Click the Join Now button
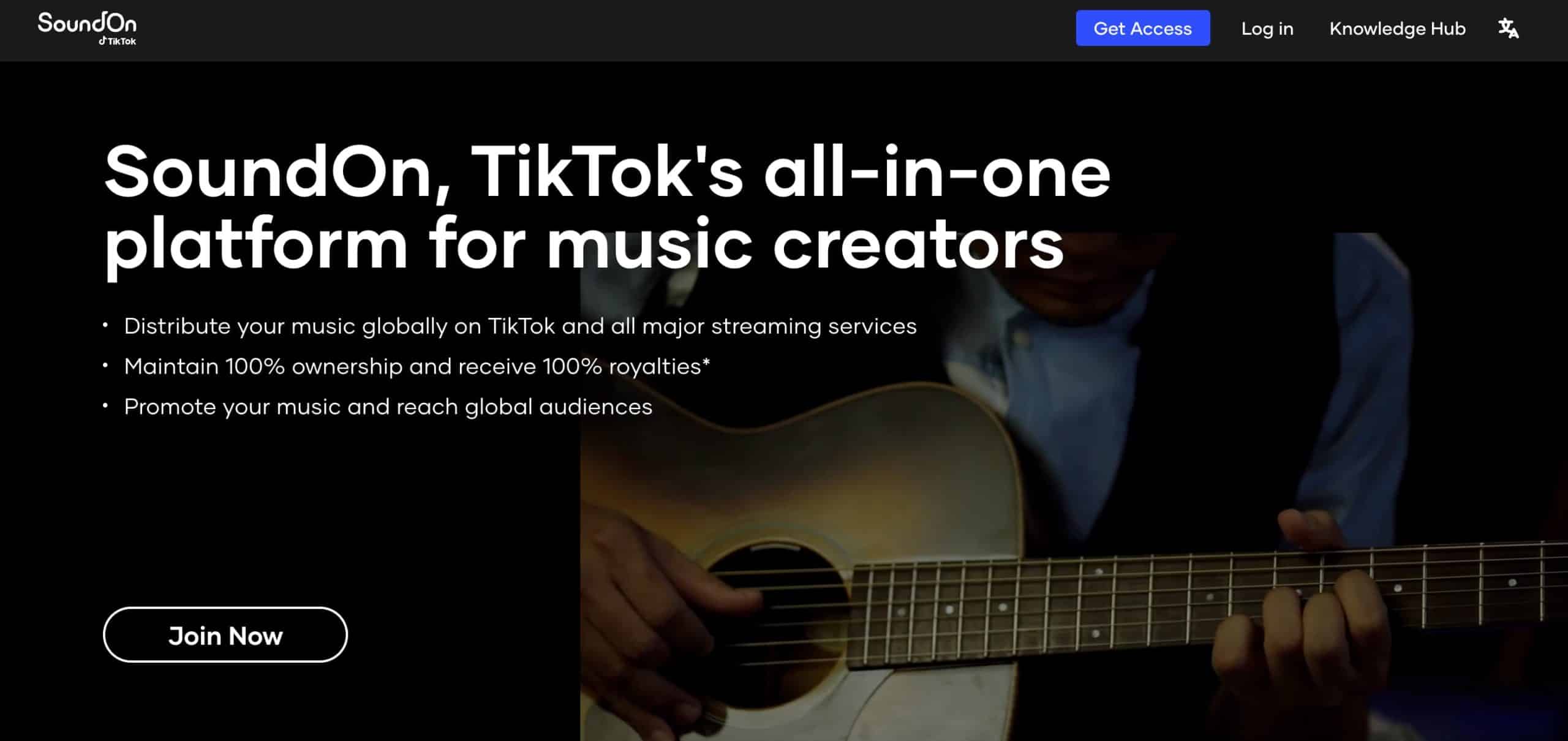Image resolution: width=1568 pixels, height=741 pixels. coord(225,635)
